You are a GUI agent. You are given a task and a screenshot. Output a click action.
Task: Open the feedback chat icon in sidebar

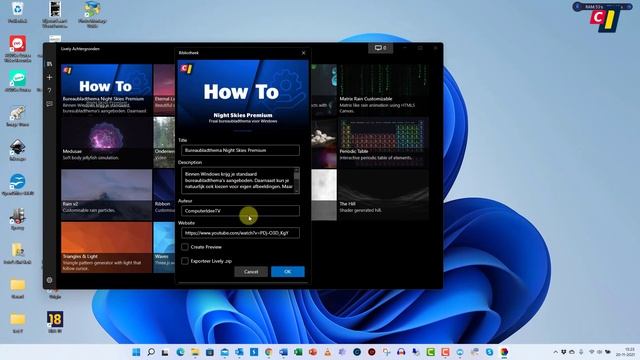49,104
